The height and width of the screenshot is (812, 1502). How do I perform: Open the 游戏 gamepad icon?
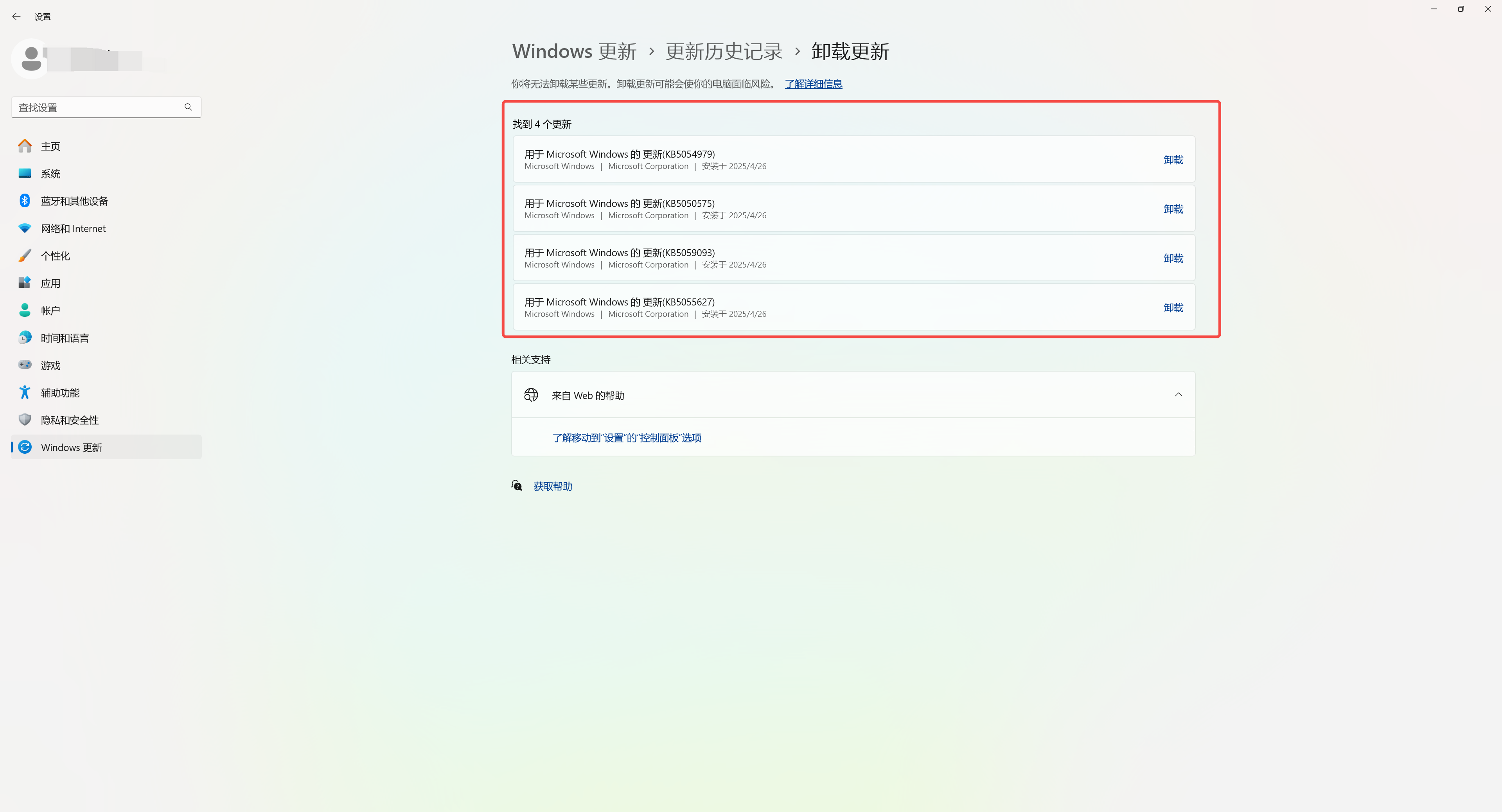point(25,365)
